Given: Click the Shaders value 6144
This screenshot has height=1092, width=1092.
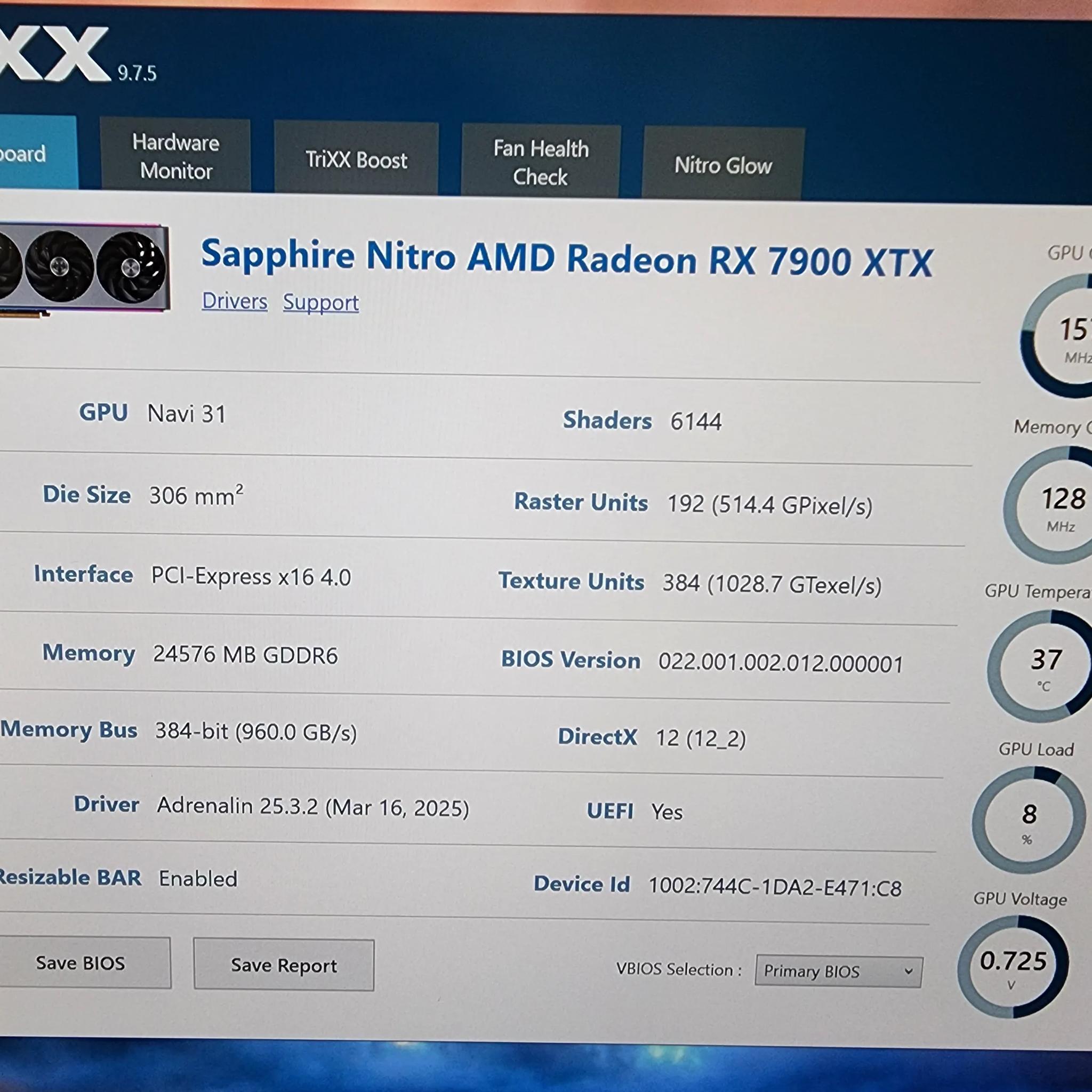Looking at the screenshot, I should tap(696, 422).
